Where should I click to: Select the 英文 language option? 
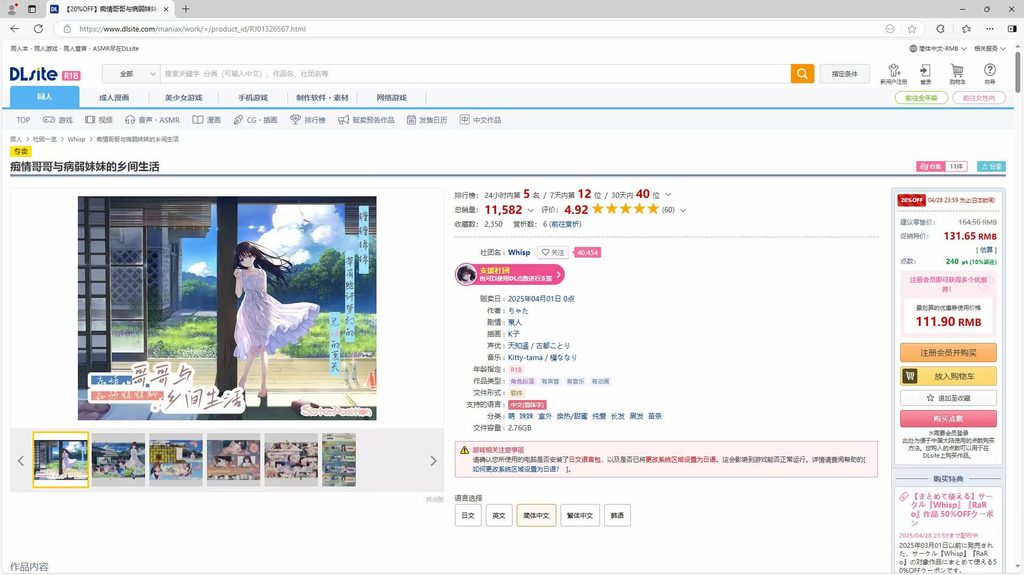tap(499, 516)
